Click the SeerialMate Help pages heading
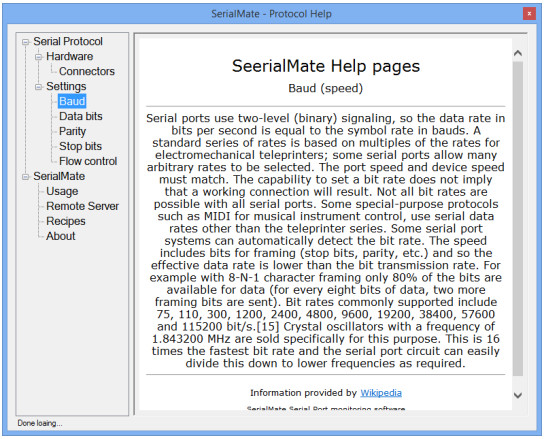This screenshot has height=439, width=544. (x=326, y=66)
